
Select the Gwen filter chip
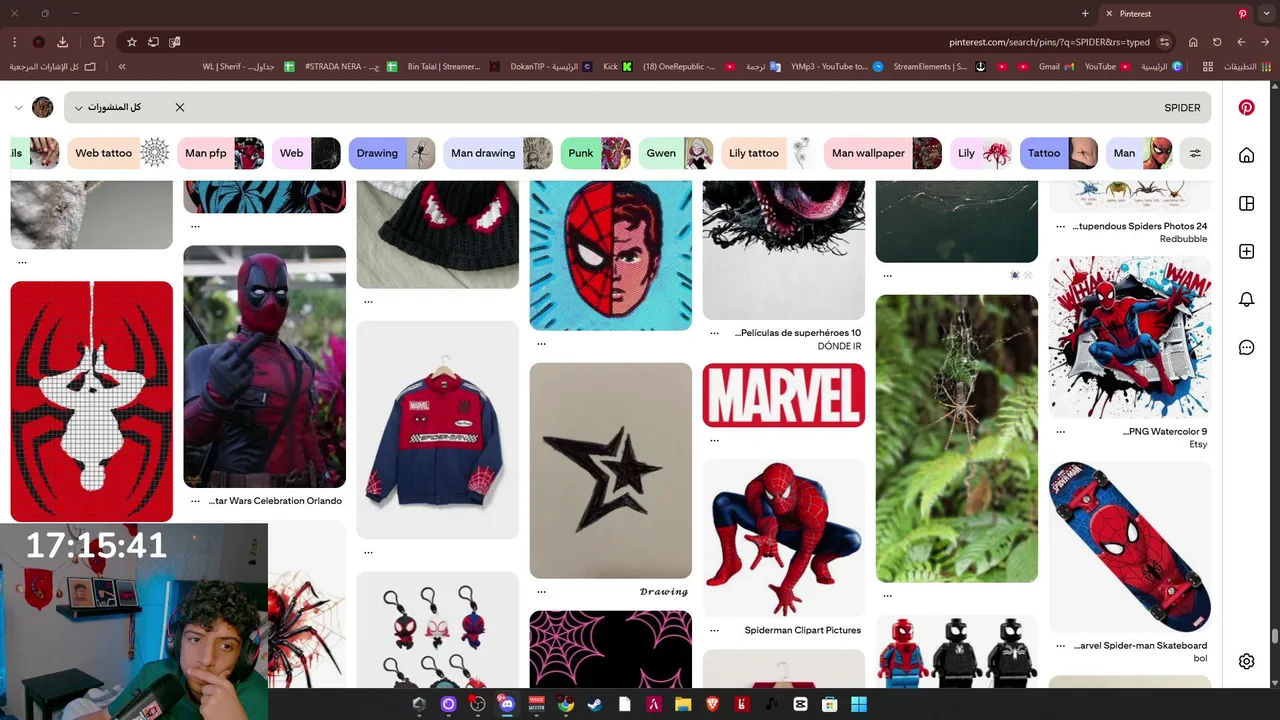(676, 153)
